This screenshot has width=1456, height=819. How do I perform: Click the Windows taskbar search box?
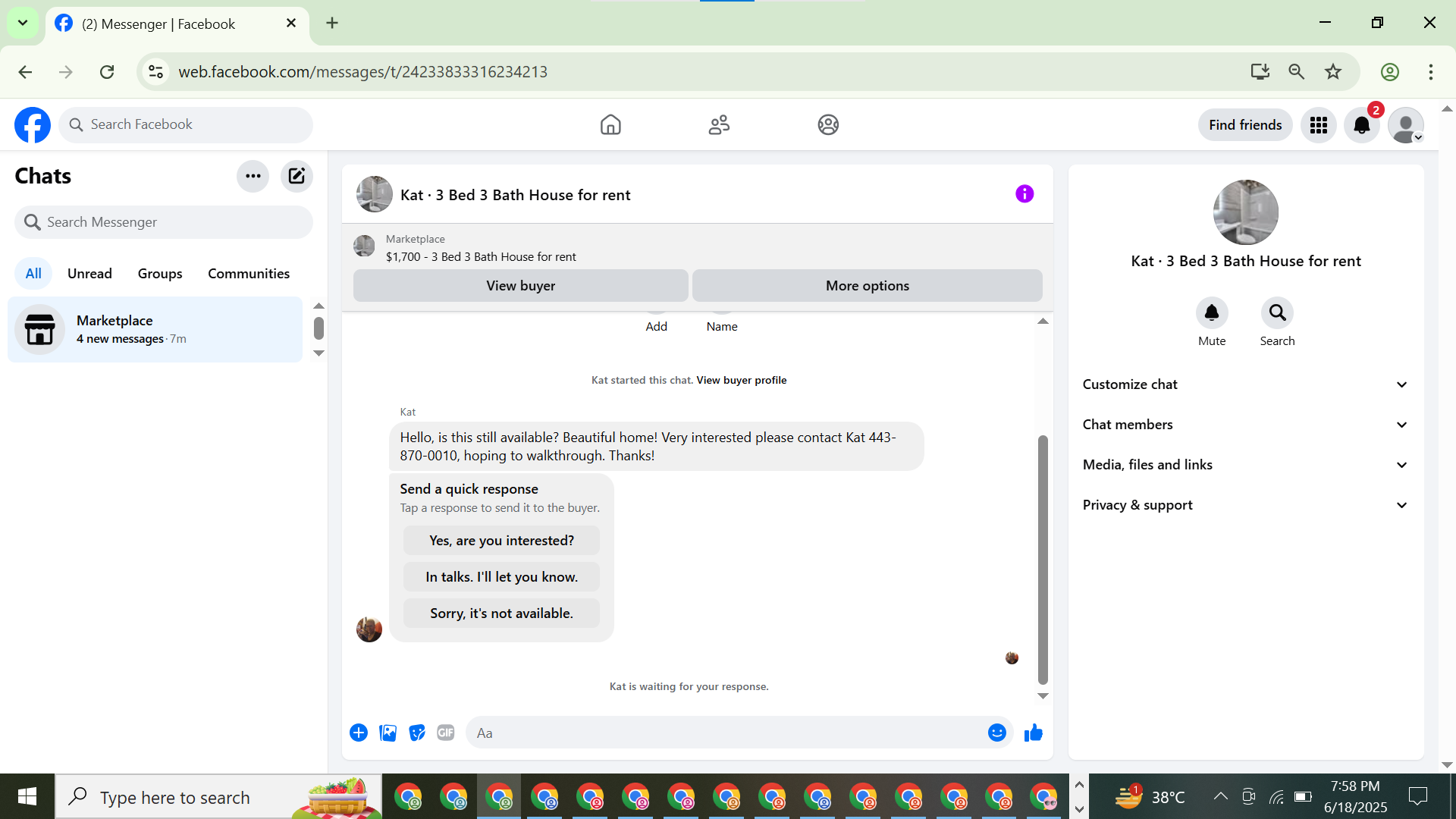tap(218, 796)
